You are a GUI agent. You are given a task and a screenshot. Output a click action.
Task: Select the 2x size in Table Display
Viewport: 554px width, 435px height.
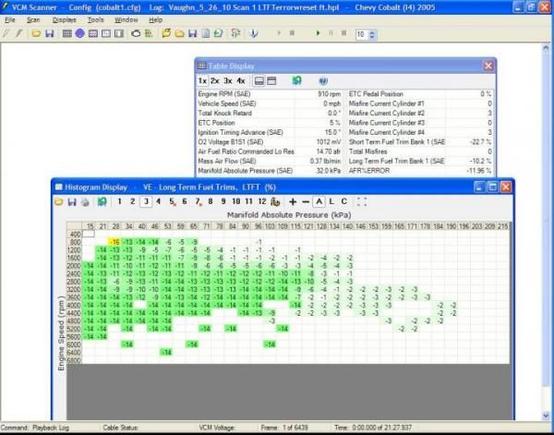[215, 81]
